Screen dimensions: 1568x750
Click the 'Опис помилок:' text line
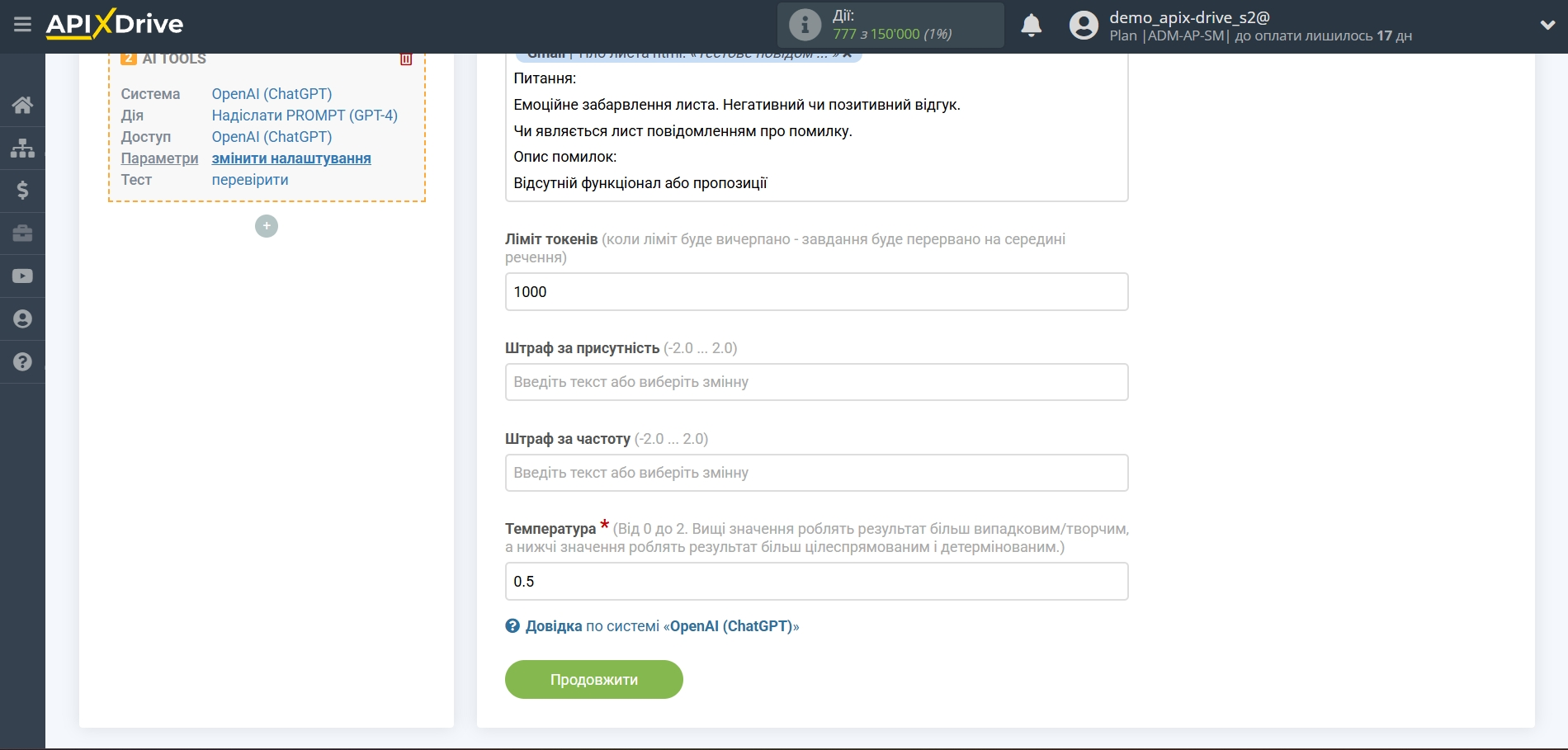pos(565,157)
